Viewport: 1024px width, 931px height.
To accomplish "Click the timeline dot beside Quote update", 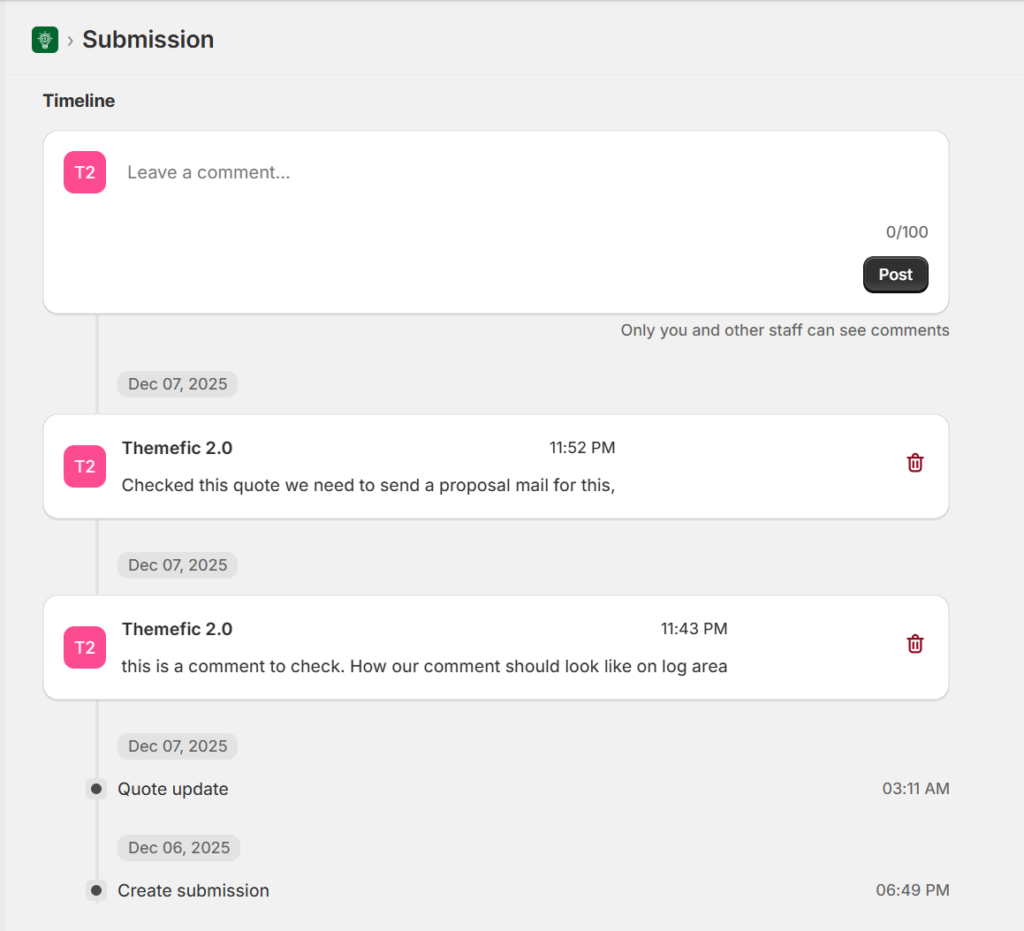I will tap(96, 789).
